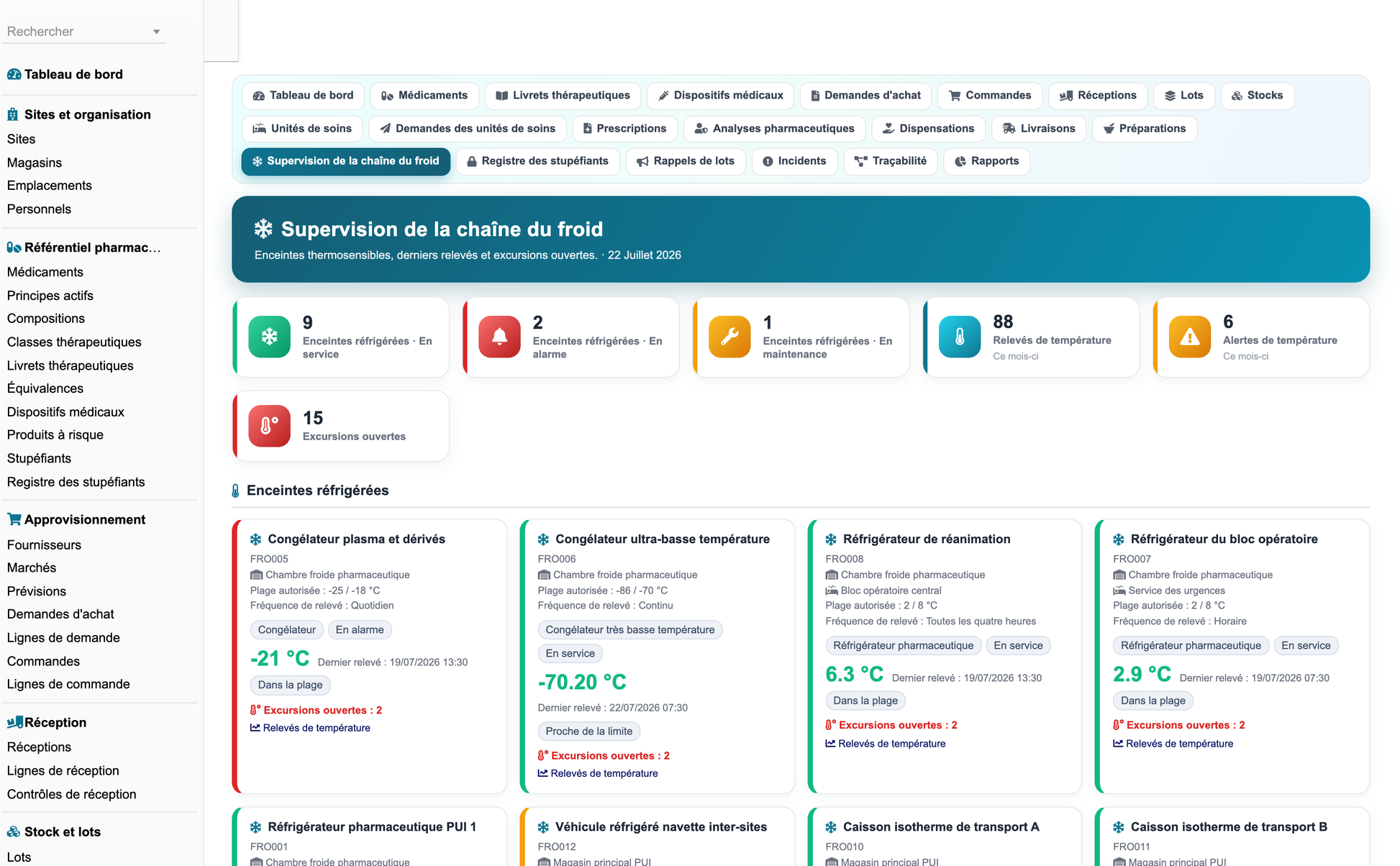Click the snowflake icon on Congélateur plasma et dérivés card
This screenshot has height=866, width=1400.
coord(255,539)
